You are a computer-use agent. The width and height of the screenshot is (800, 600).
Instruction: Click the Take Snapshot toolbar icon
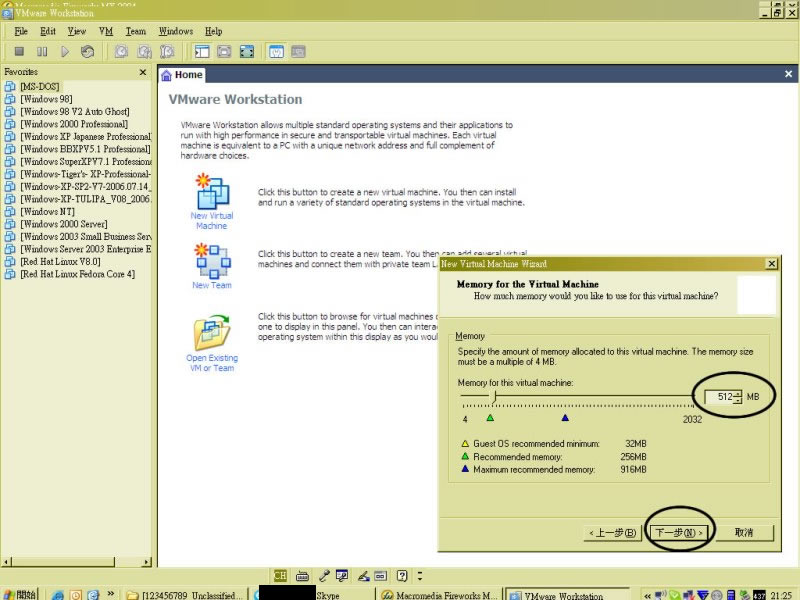pyautogui.click(x=121, y=52)
